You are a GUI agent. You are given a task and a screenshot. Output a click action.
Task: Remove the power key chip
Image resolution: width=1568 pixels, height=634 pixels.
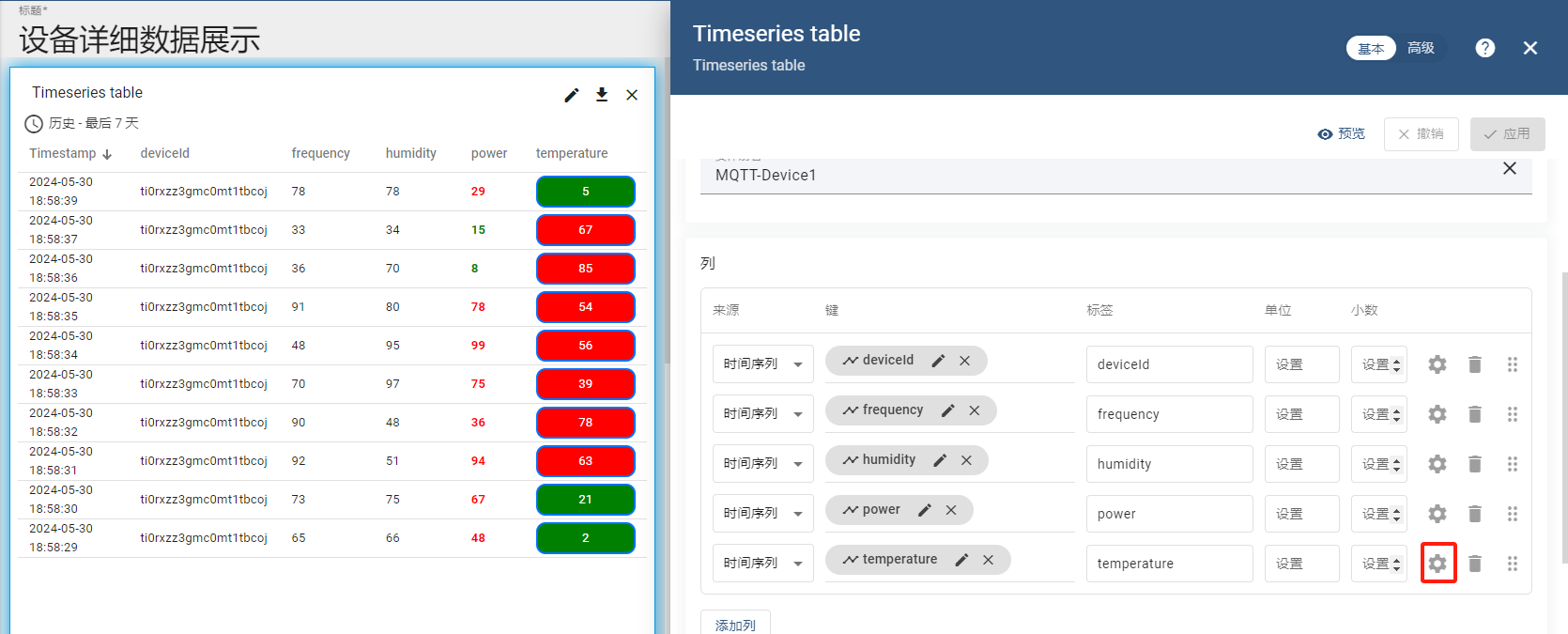coord(951,510)
